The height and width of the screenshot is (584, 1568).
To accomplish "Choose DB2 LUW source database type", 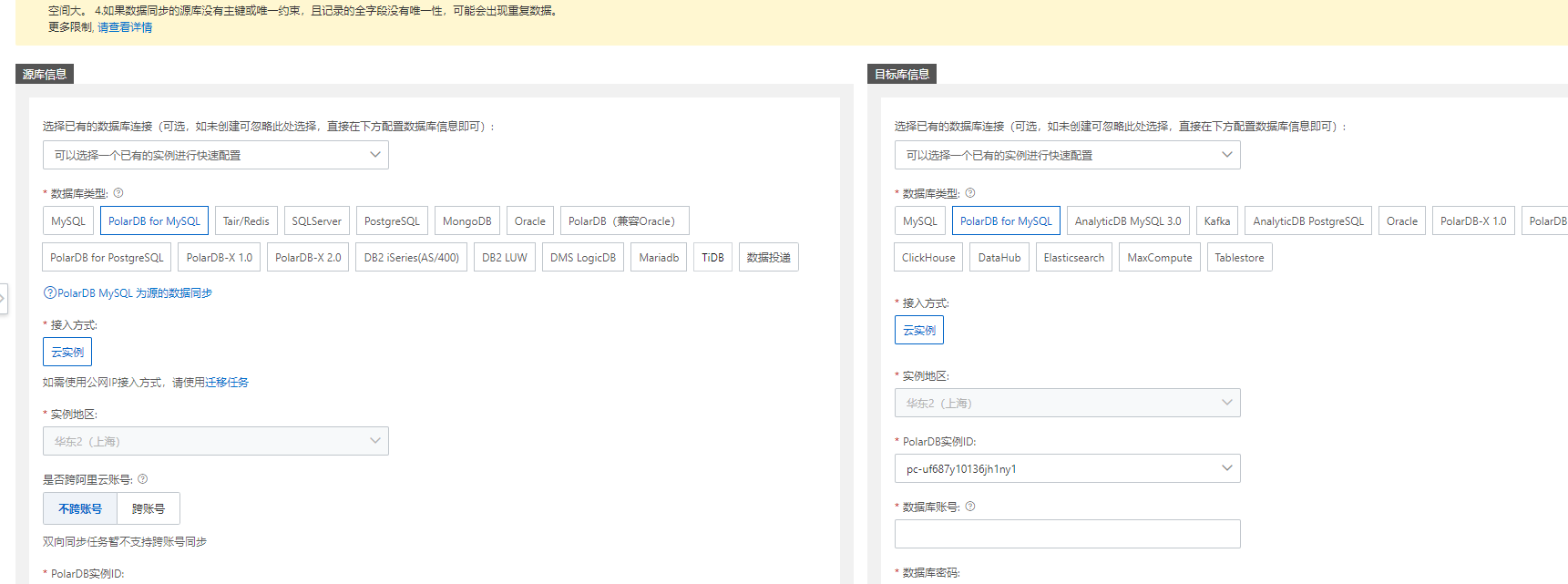I will [505, 258].
